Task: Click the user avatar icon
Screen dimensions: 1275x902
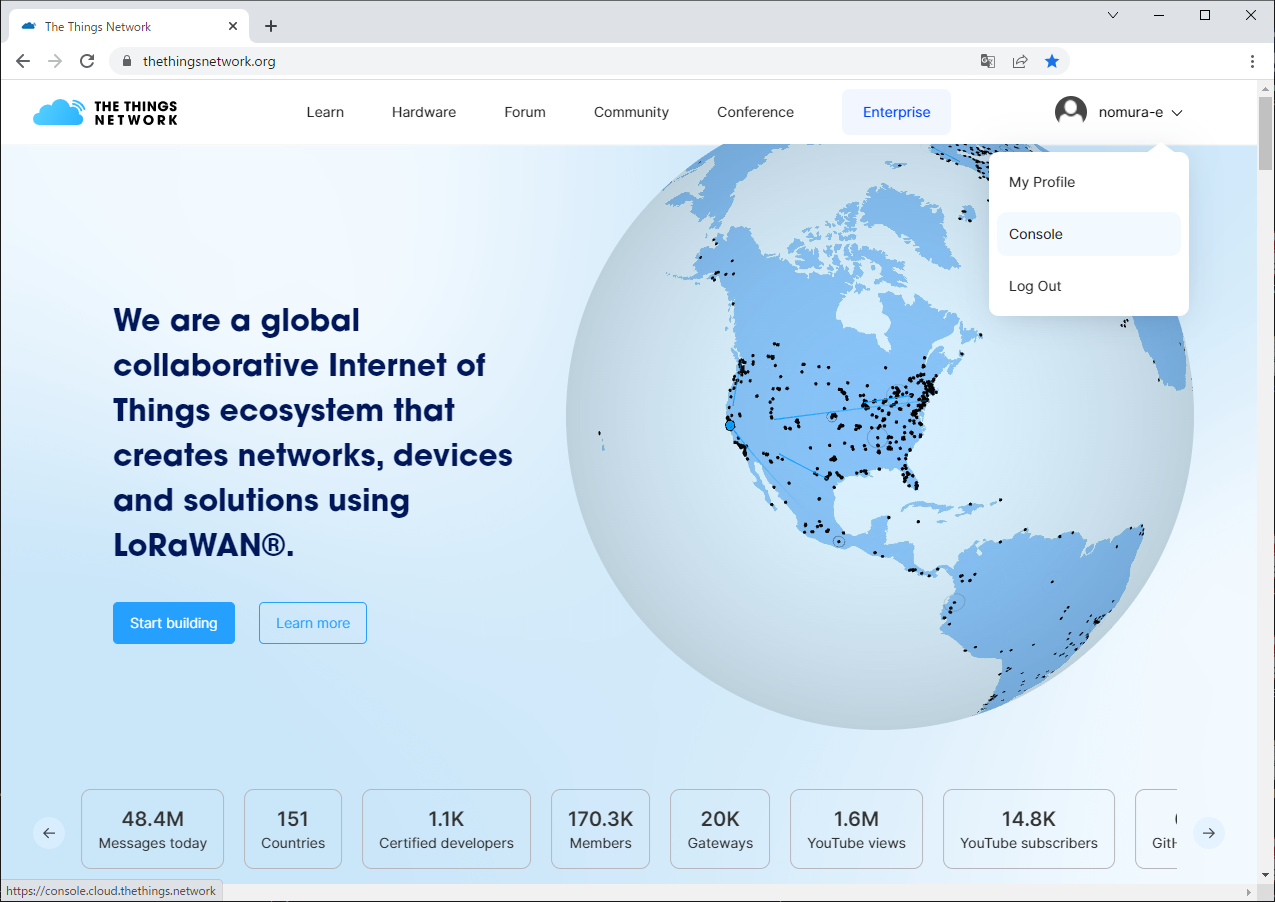Action: [x=1071, y=112]
